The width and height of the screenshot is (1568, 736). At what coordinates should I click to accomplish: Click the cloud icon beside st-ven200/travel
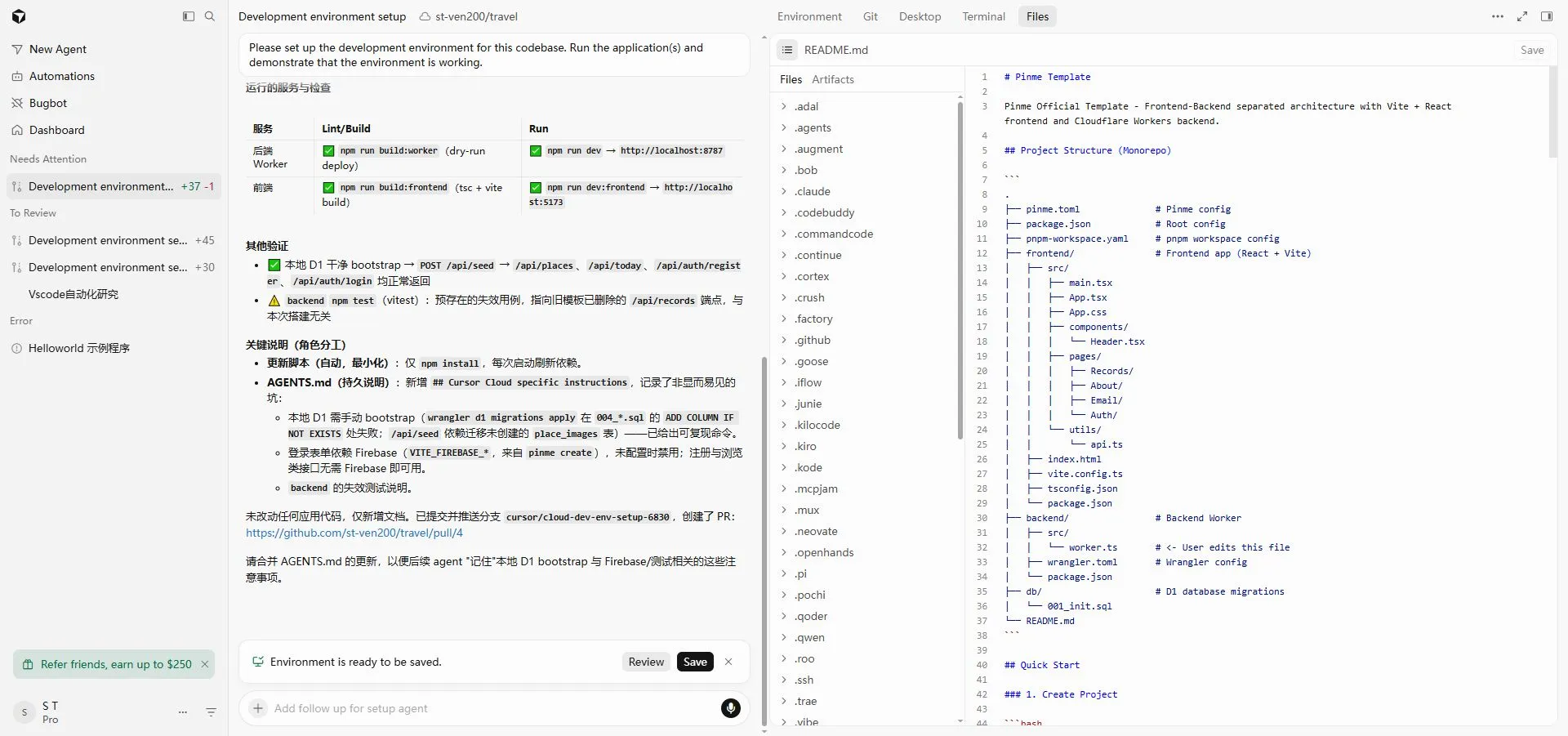click(x=425, y=16)
